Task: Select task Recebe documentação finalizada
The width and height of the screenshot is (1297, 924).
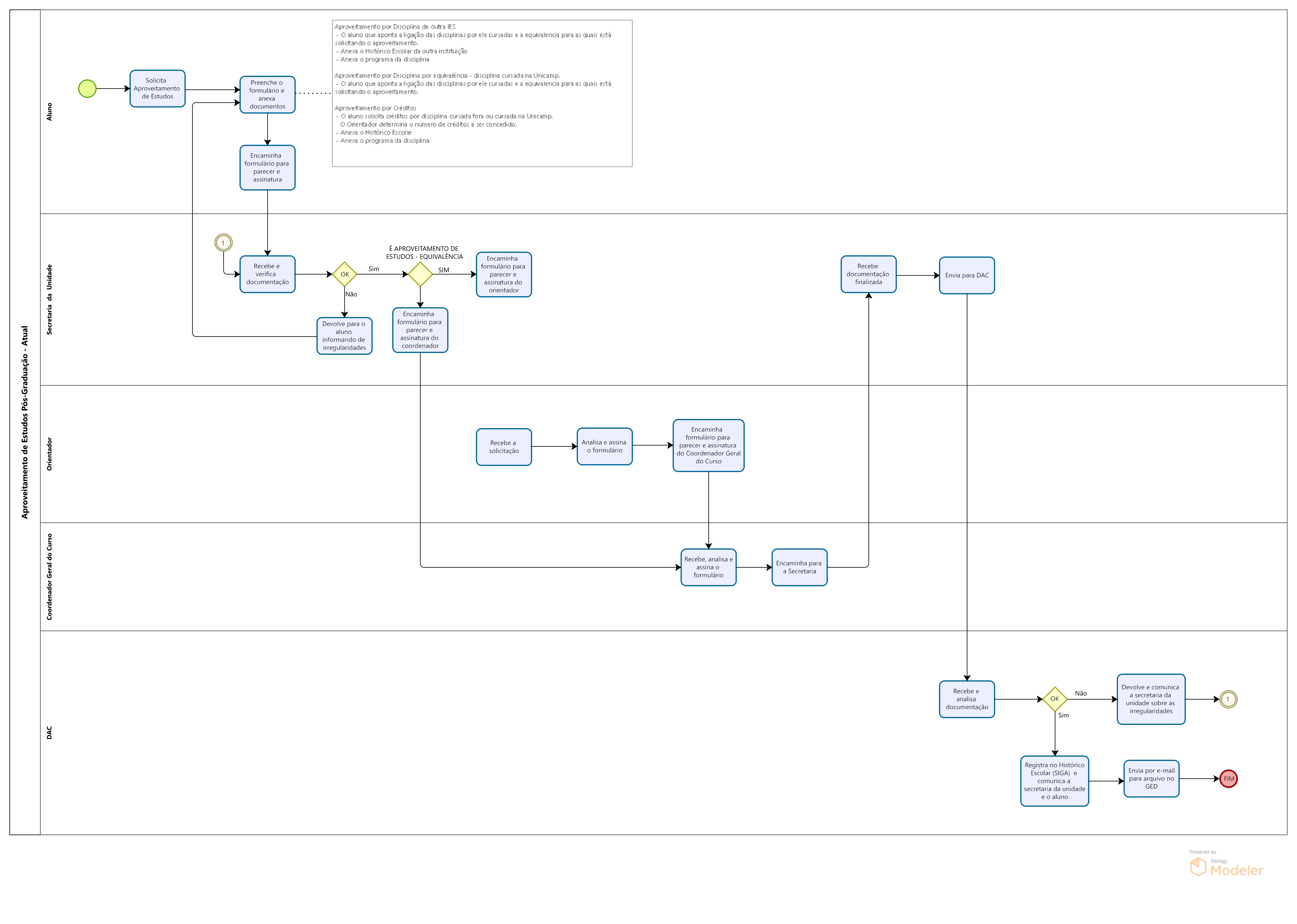Action: (x=868, y=274)
